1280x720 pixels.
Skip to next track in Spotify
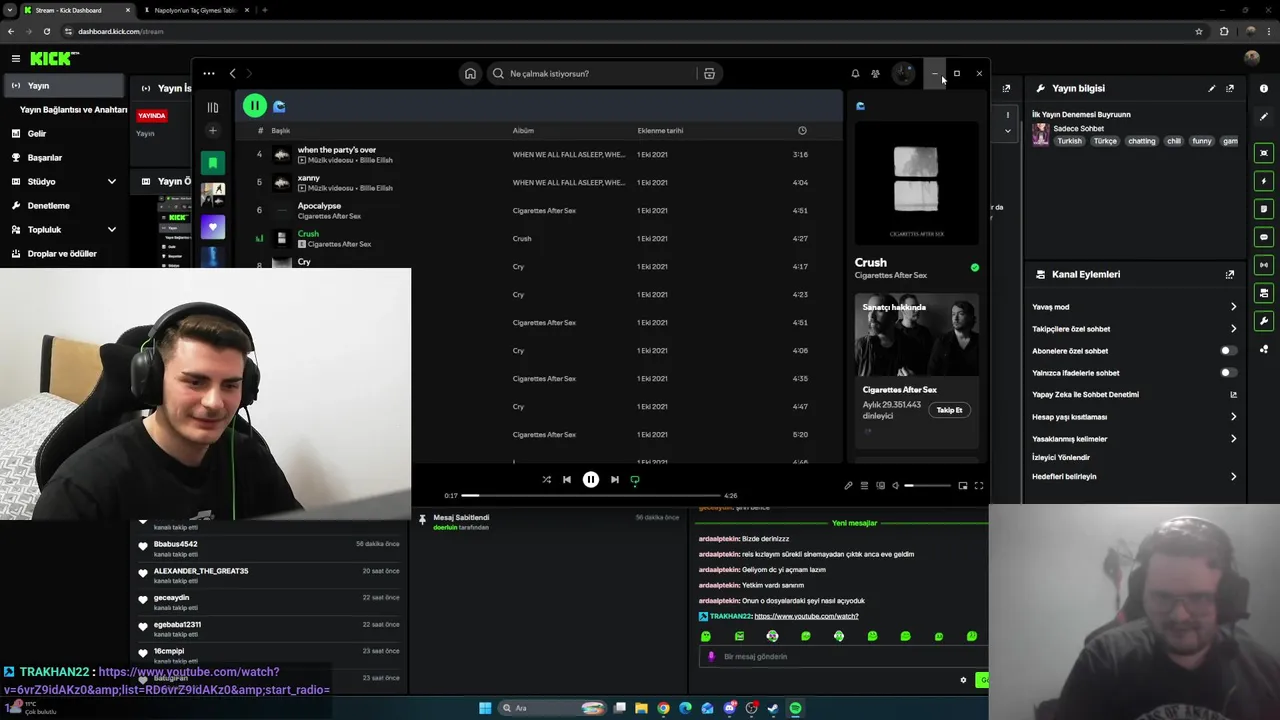tap(615, 480)
